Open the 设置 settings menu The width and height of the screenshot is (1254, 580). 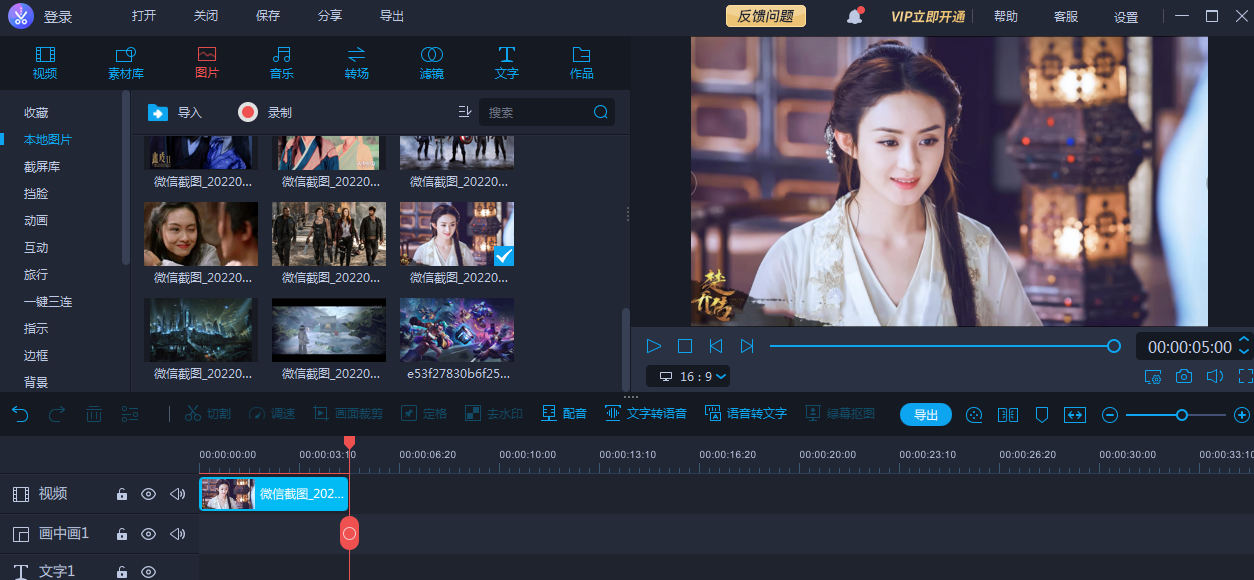coord(1126,17)
